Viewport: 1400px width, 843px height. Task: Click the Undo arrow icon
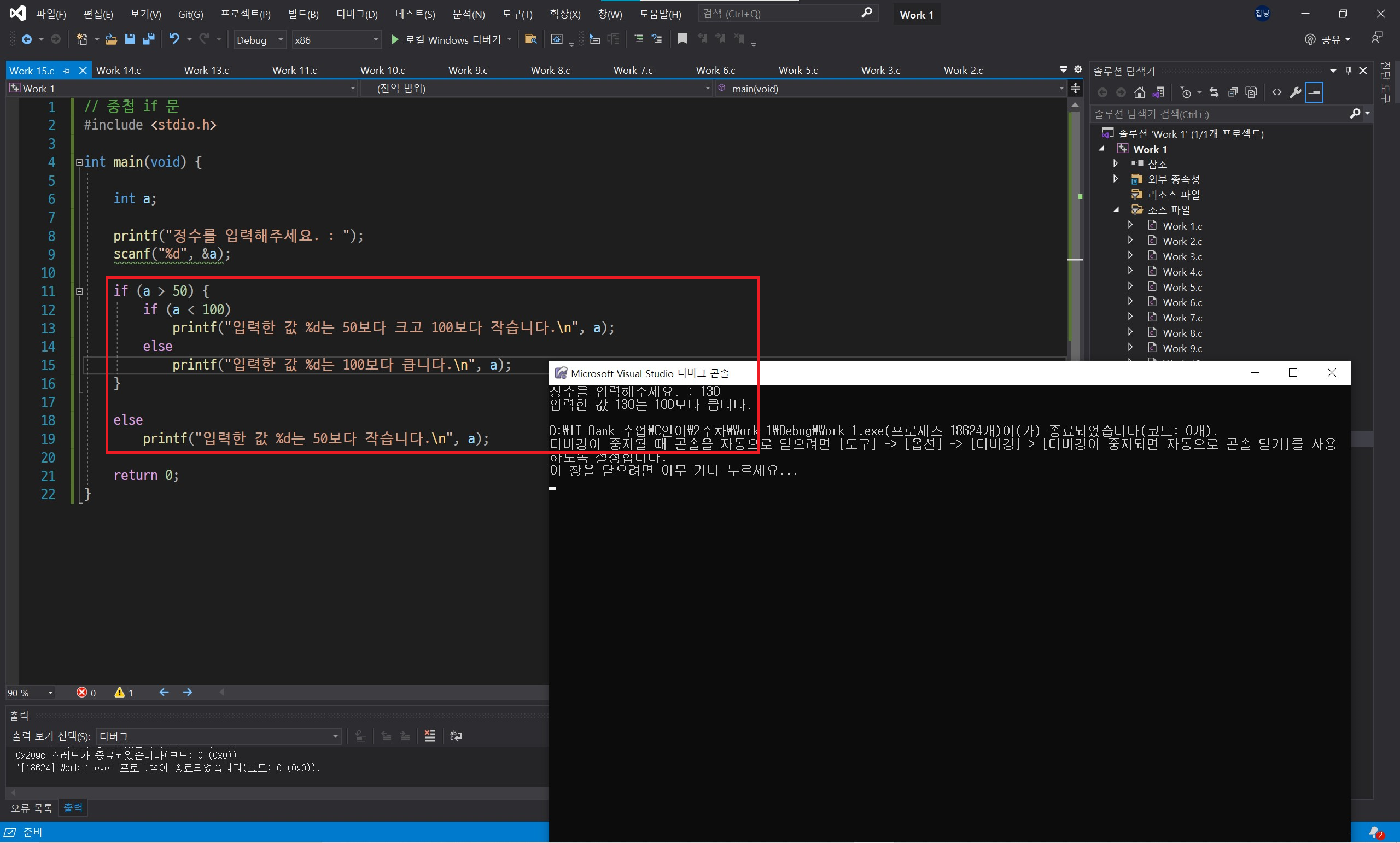coord(174,39)
